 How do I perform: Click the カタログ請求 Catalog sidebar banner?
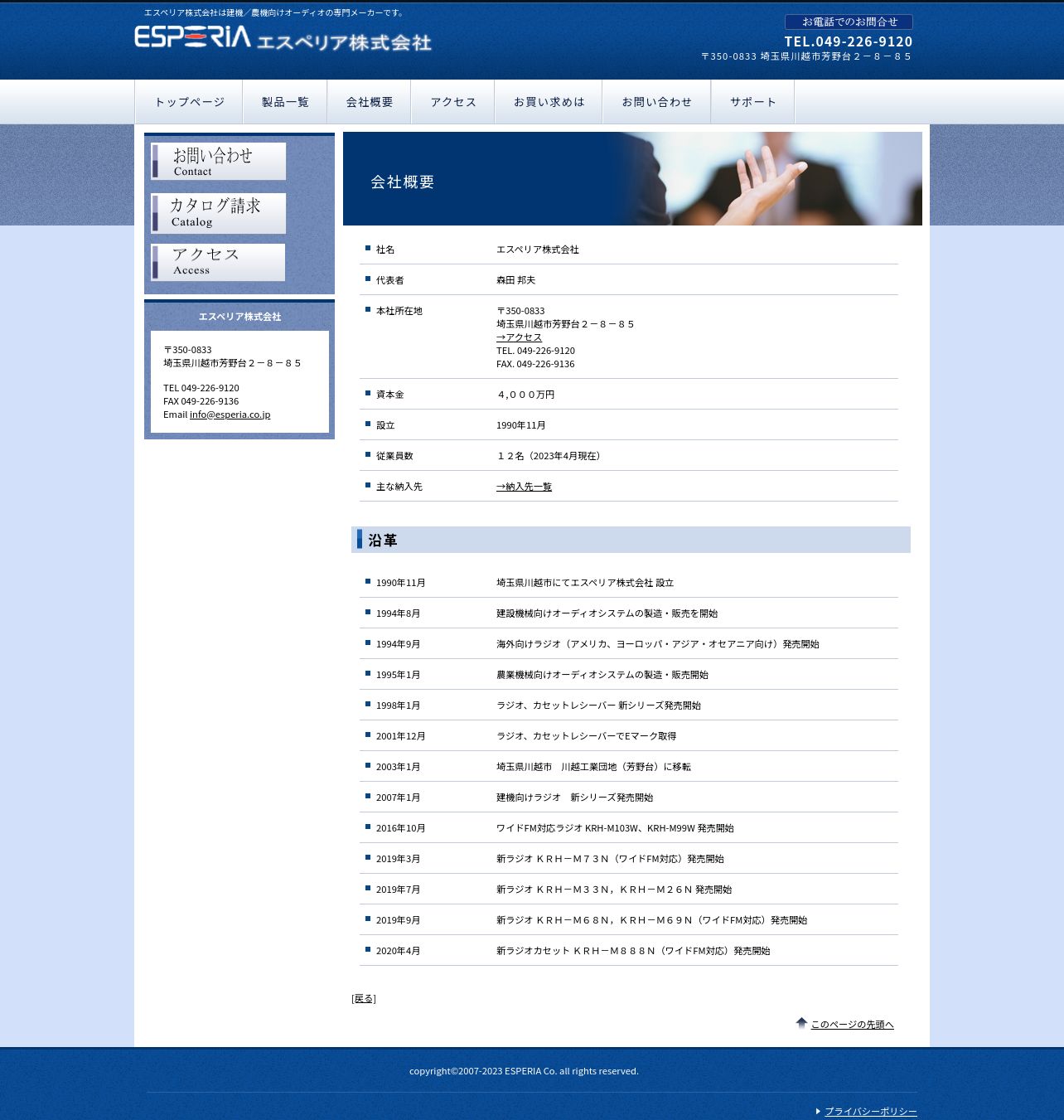(x=219, y=213)
